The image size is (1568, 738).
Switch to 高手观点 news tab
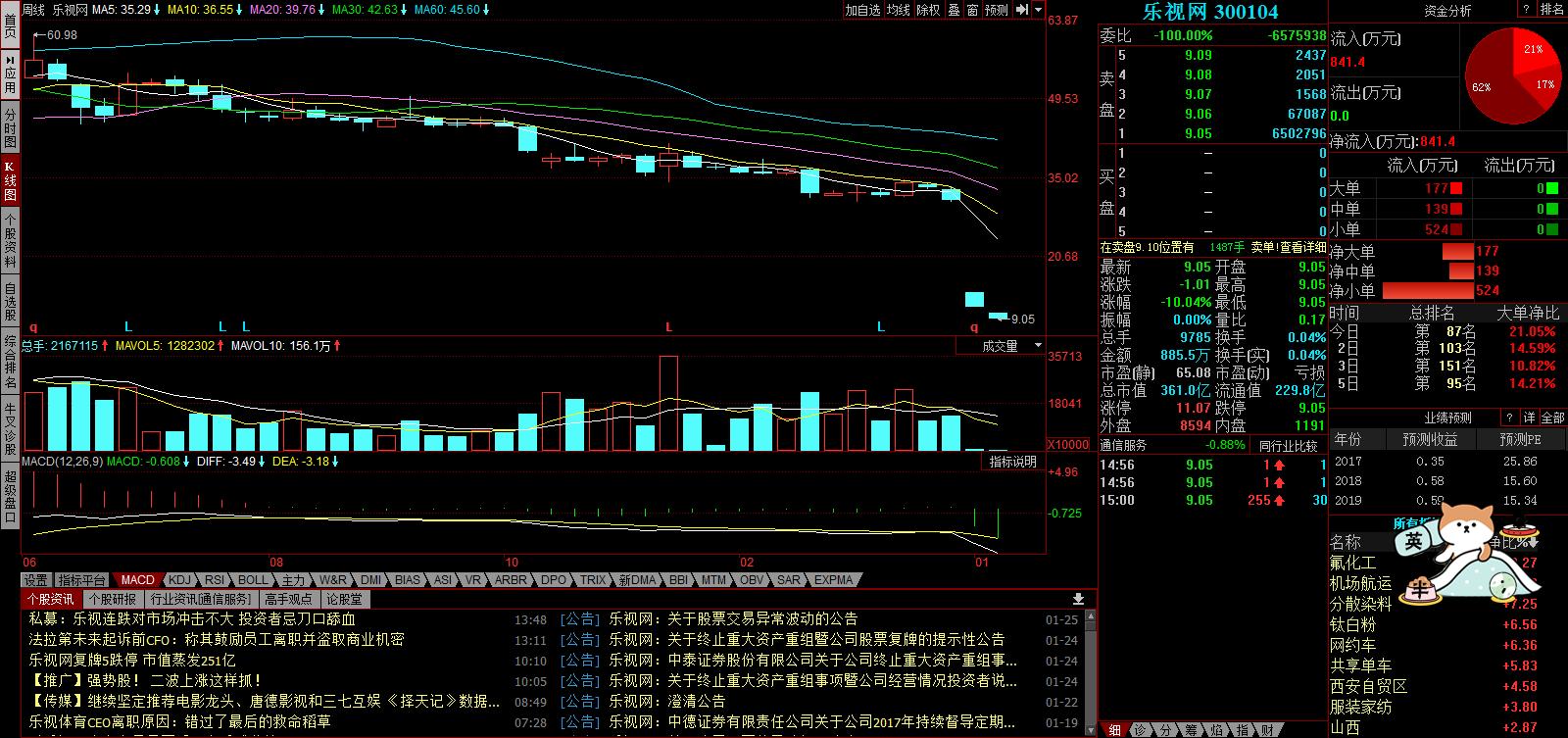[x=288, y=599]
